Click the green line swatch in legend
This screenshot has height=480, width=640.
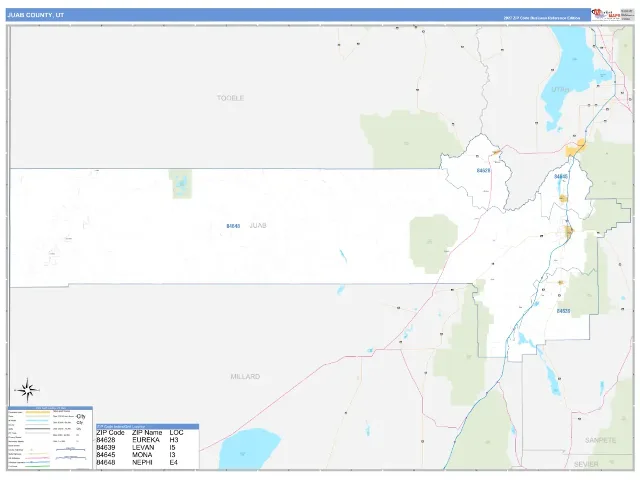coord(38,466)
